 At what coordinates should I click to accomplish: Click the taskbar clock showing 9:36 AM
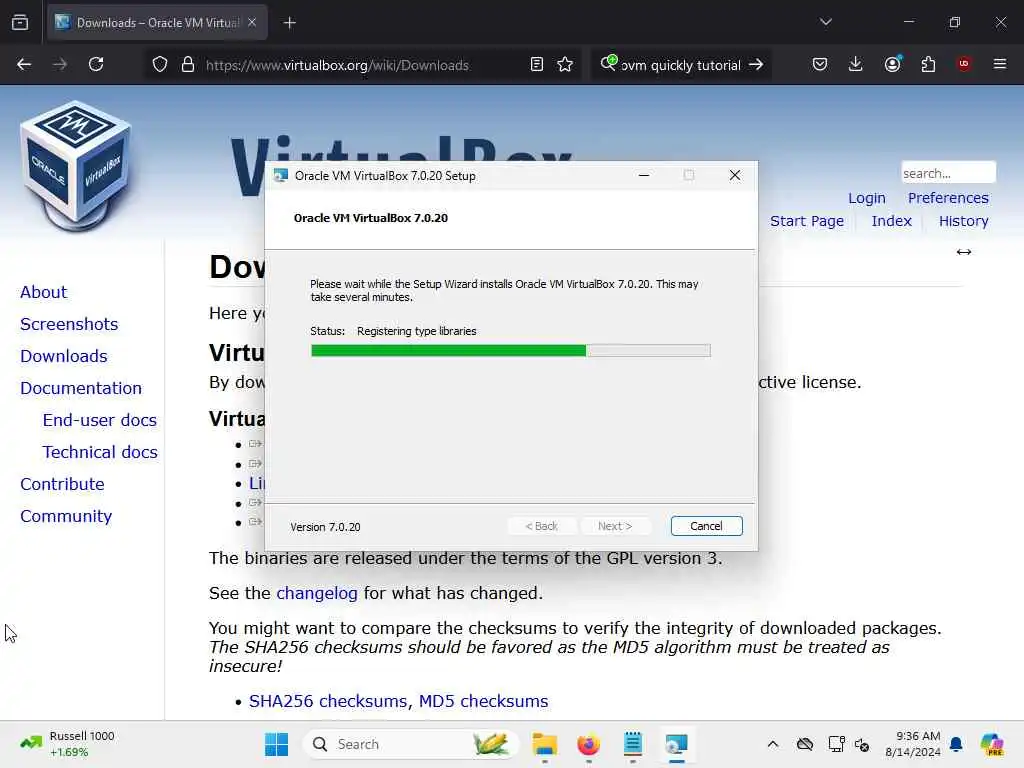(912, 744)
